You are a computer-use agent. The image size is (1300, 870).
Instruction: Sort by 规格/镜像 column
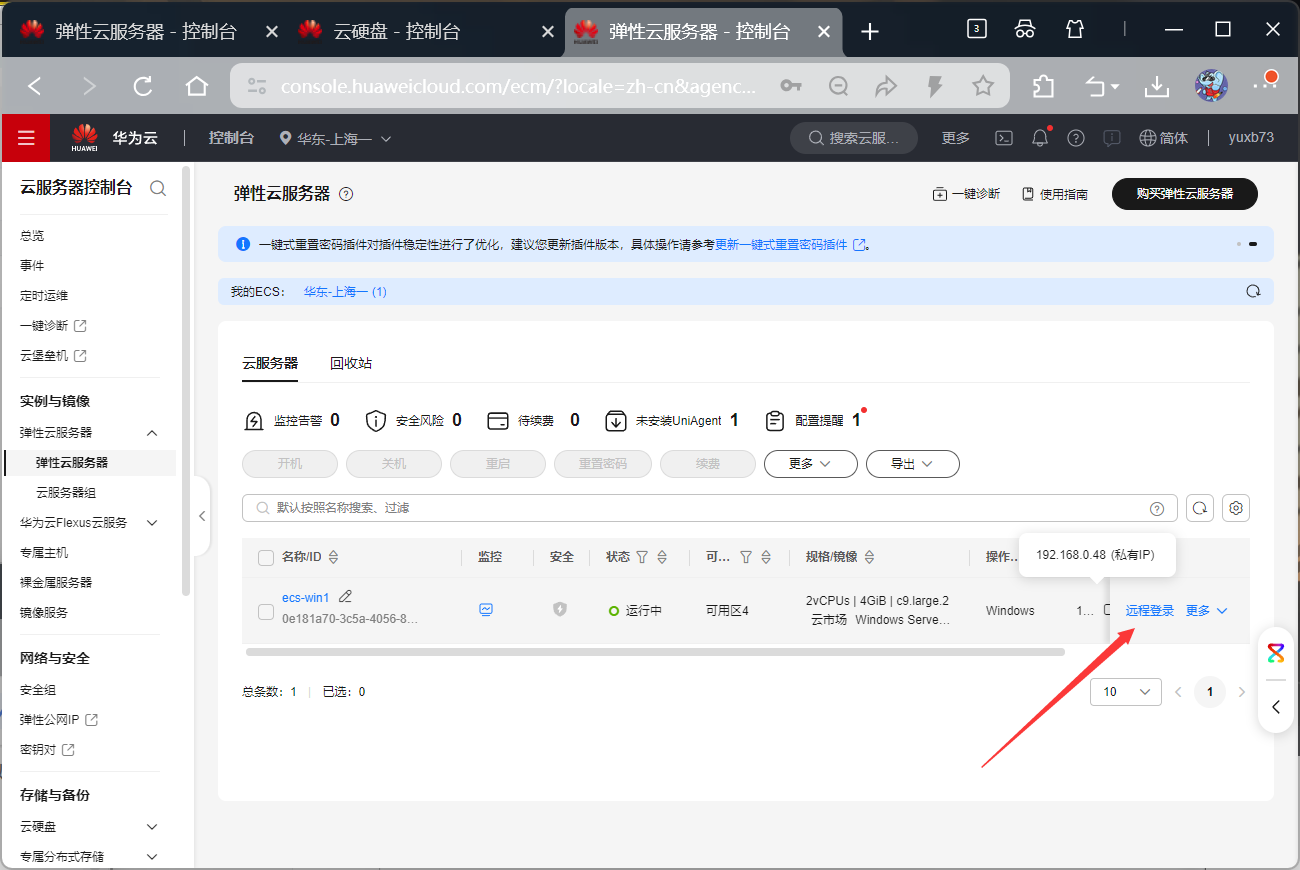tap(869, 557)
